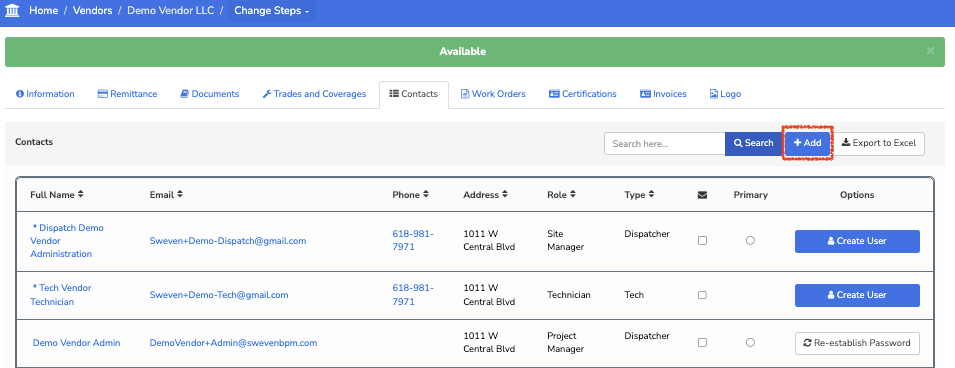The height and width of the screenshot is (368, 955).
Task: Re-establish password for Demo Vendor Admin
Action: click(x=857, y=342)
